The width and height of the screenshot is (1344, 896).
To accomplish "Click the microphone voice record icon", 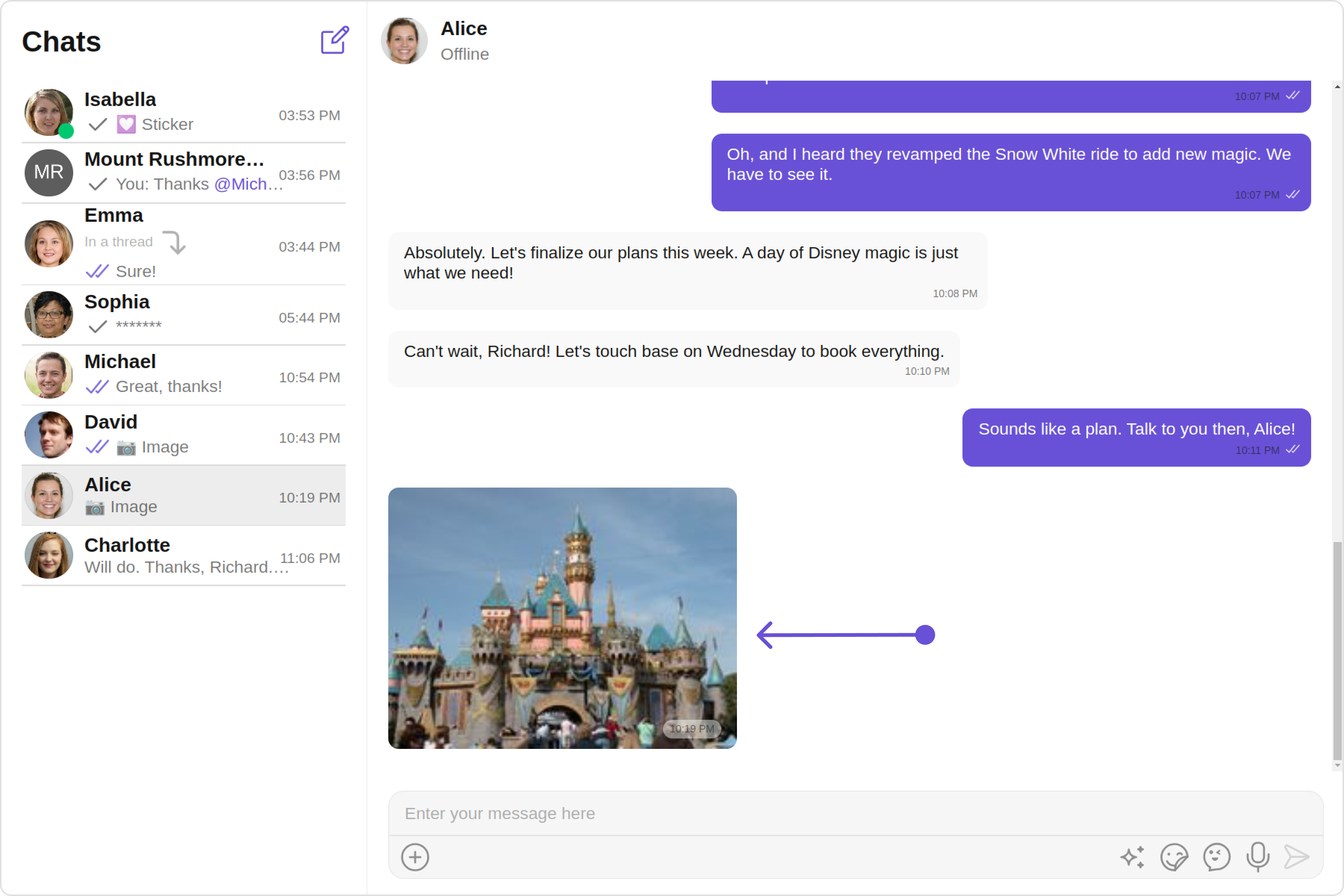I will [x=1258, y=856].
